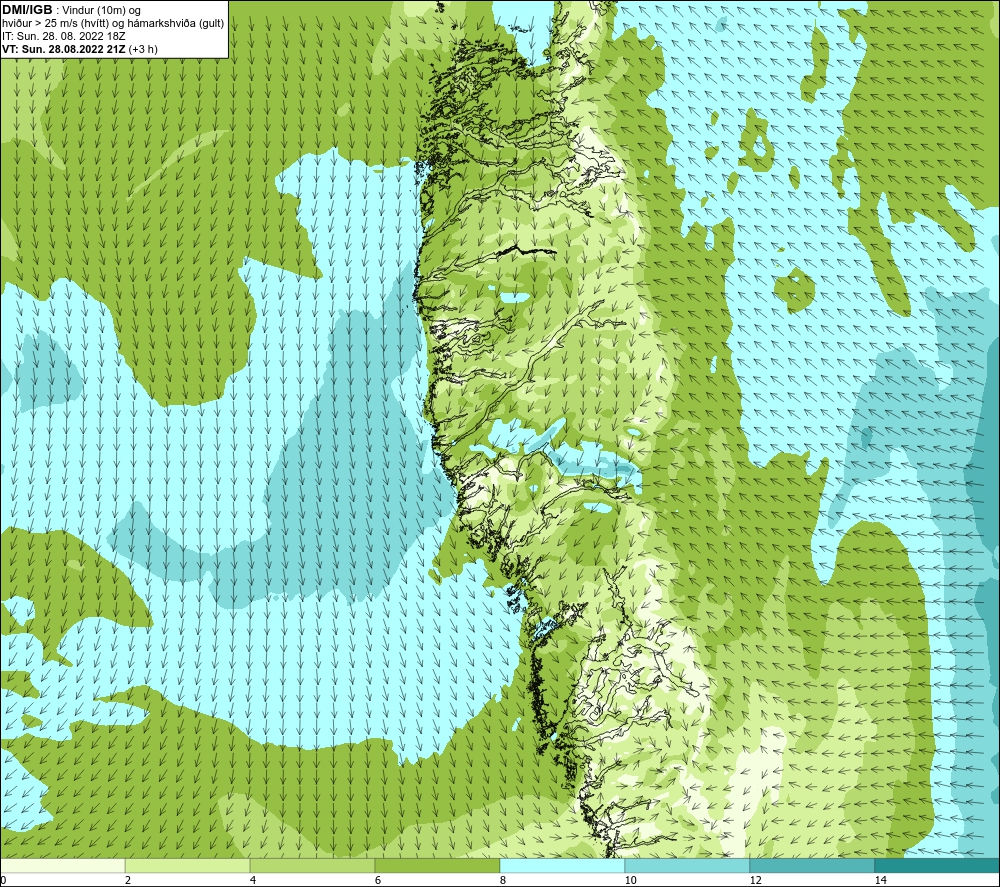Click the scale label '8'
This screenshot has width=1000, height=887.
tap(503, 880)
